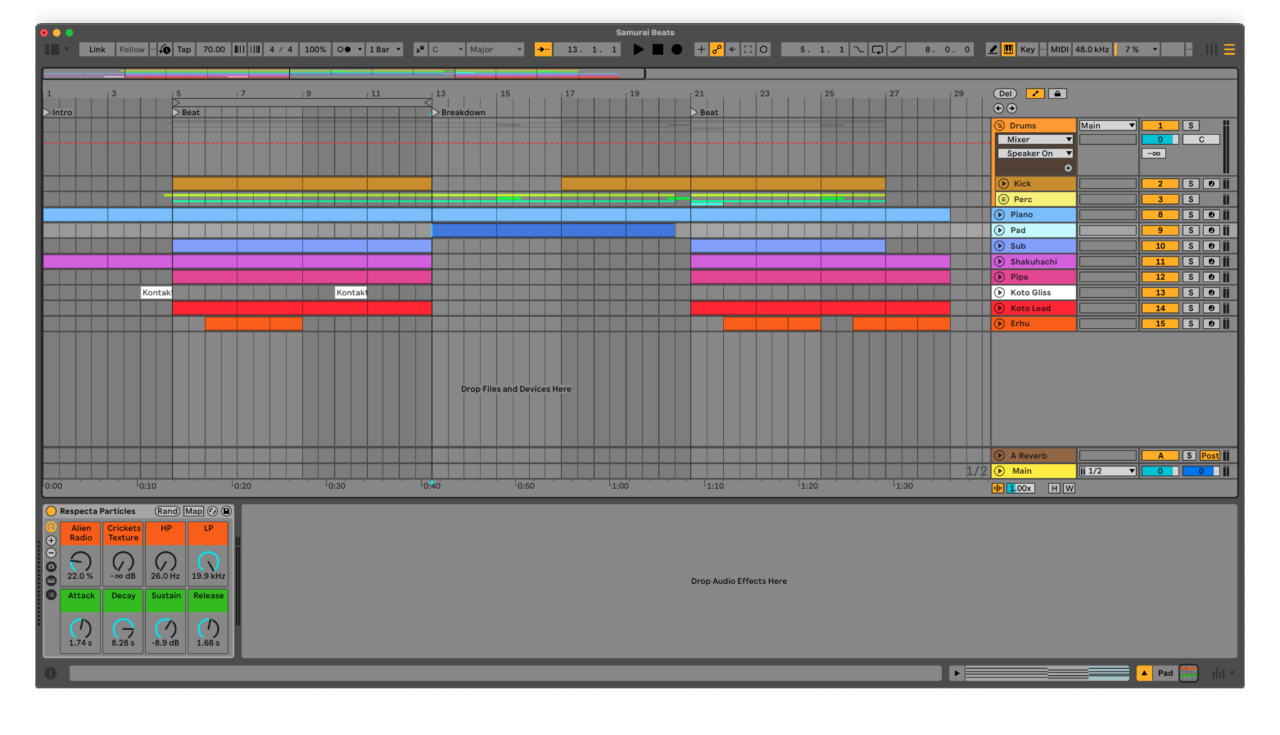This screenshot has height=735, width=1280.
Task: Fold the Drums group track
Action: pos(999,126)
